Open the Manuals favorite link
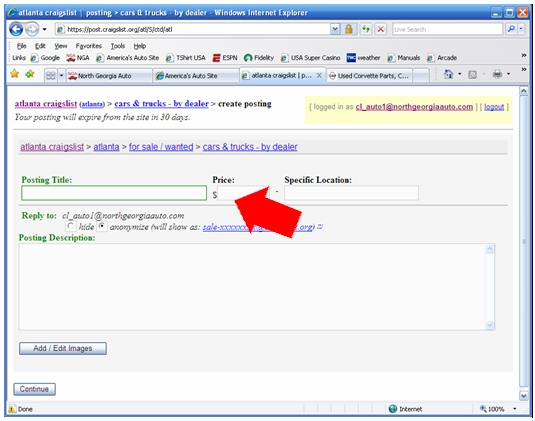 [404, 58]
